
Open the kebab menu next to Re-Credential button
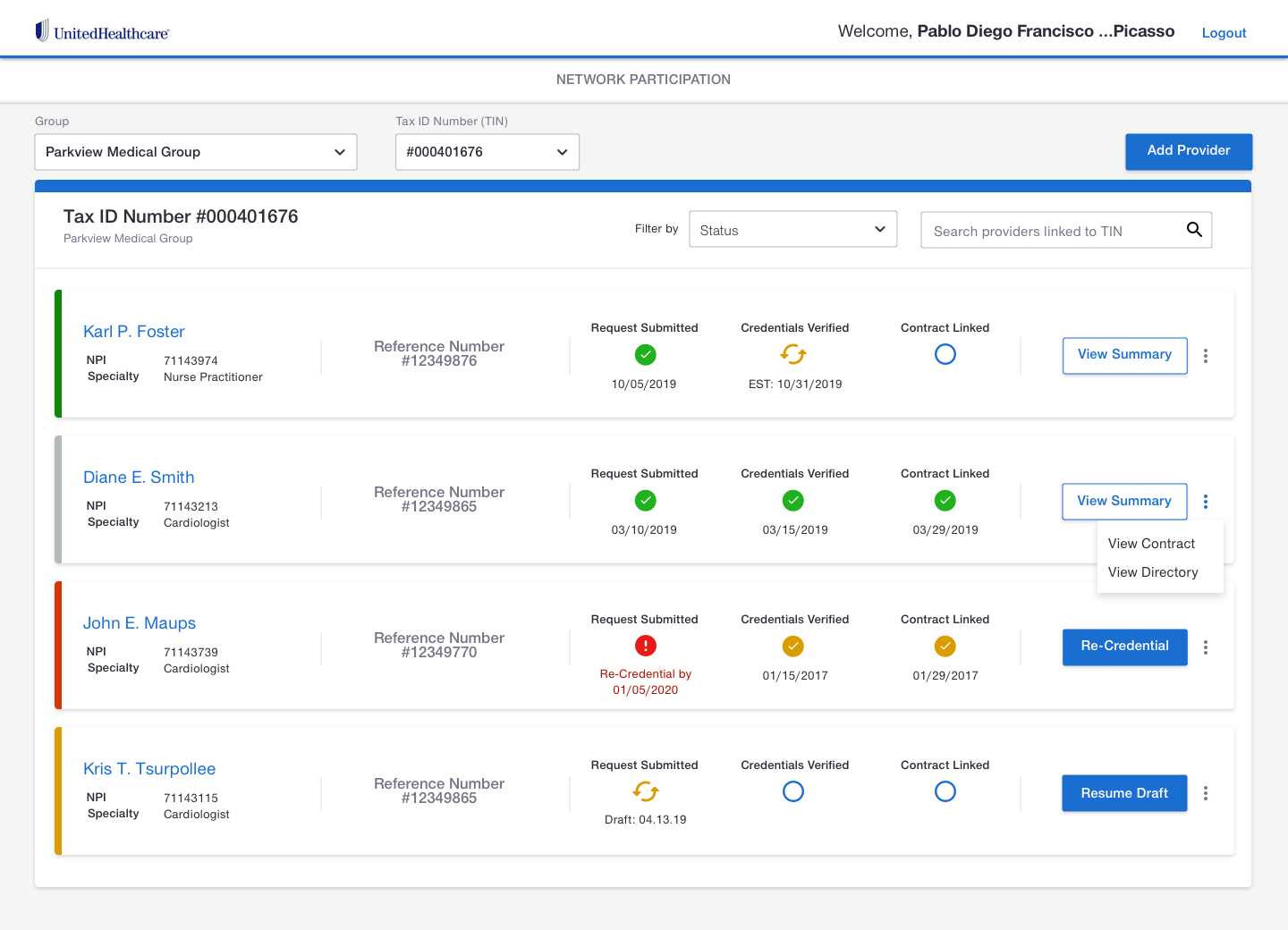1205,647
